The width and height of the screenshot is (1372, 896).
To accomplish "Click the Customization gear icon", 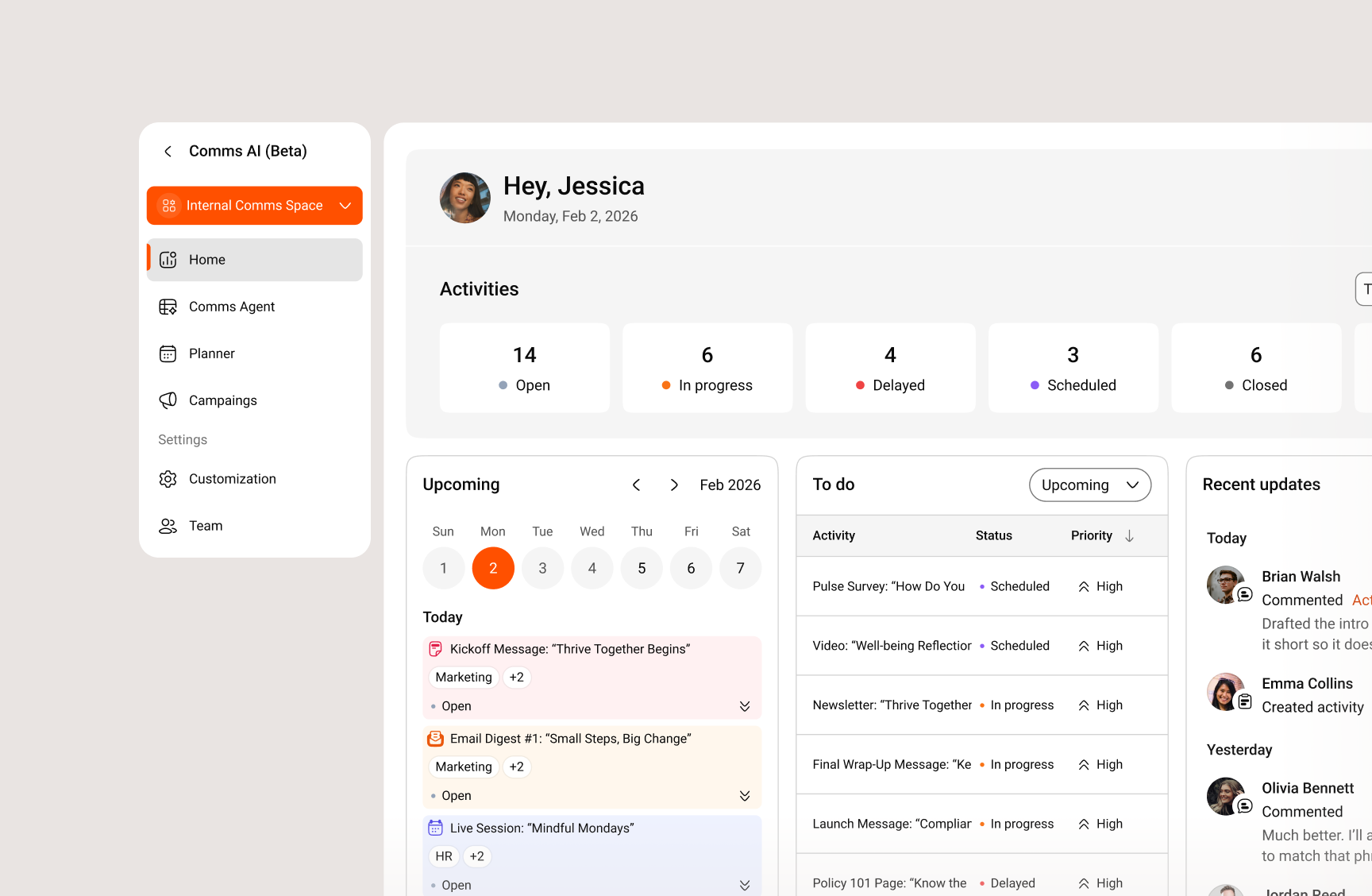I will coord(168,478).
